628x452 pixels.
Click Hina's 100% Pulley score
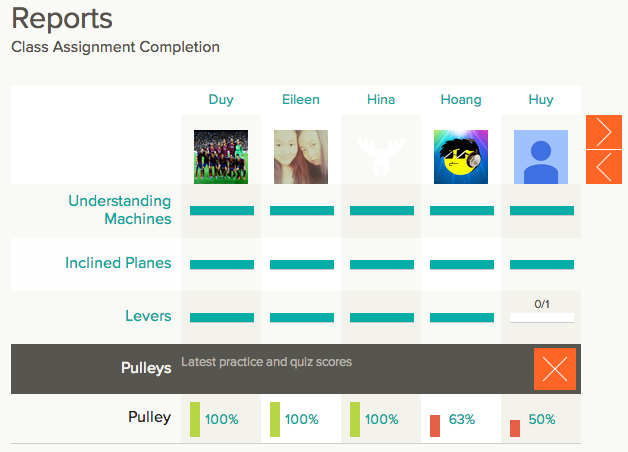click(x=381, y=420)
